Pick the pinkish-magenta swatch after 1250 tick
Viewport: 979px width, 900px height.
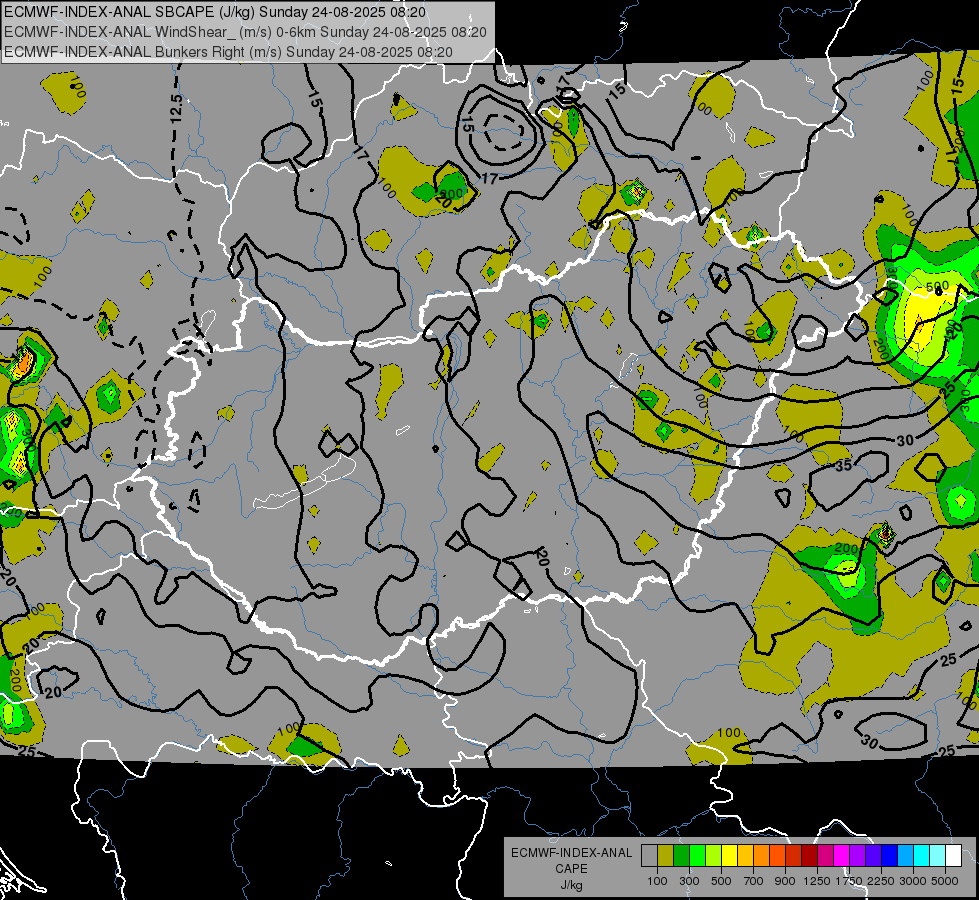[x=825, y=855]
